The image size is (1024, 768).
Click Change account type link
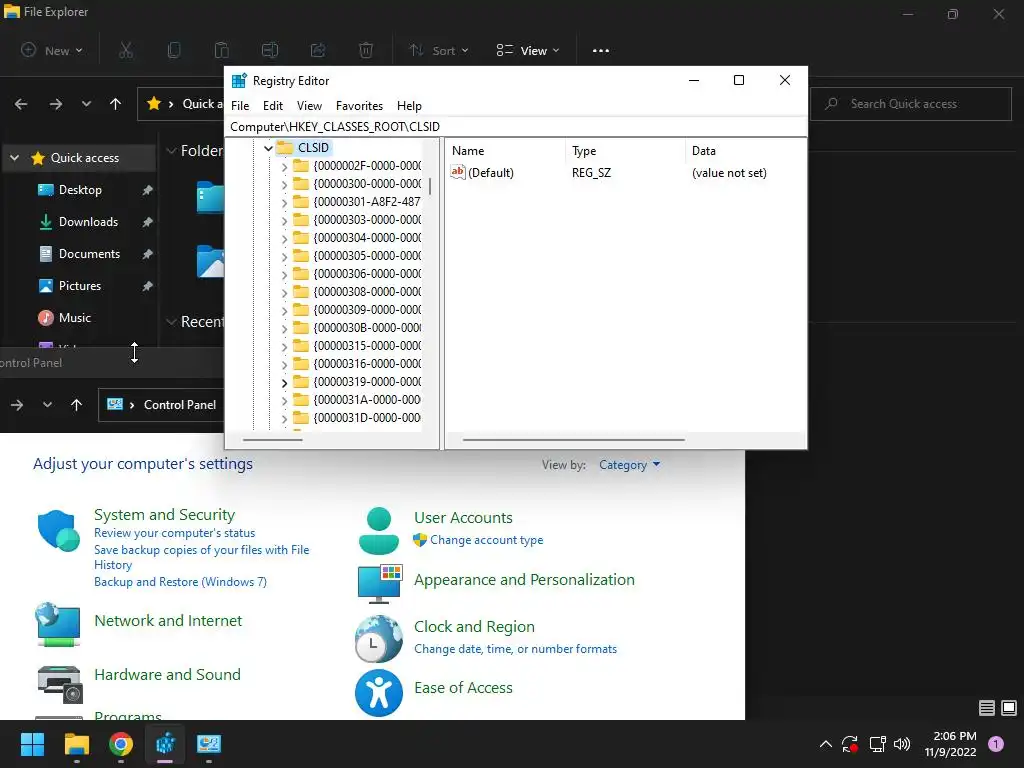487,540
